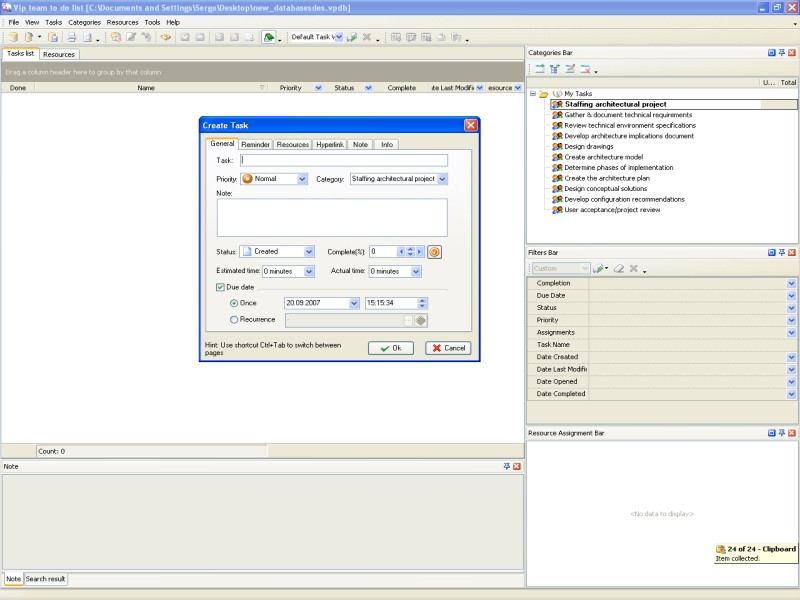This screenshot has height=600, width=800.
Task: Pin the Note panel using its pushpin icon
Action: click(507, 467)
